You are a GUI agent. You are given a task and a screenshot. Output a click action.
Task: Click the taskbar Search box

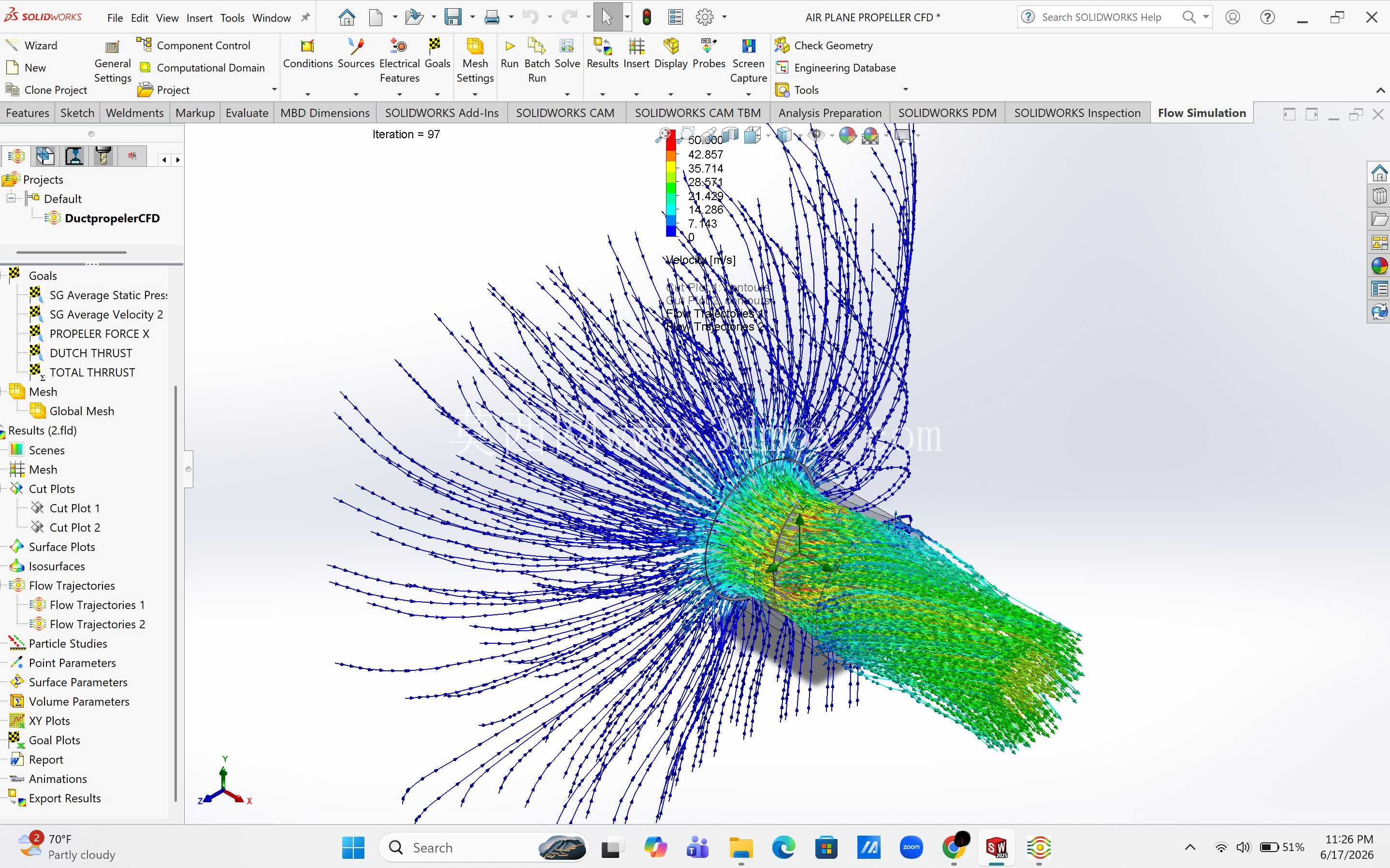(x=483, y=847)
